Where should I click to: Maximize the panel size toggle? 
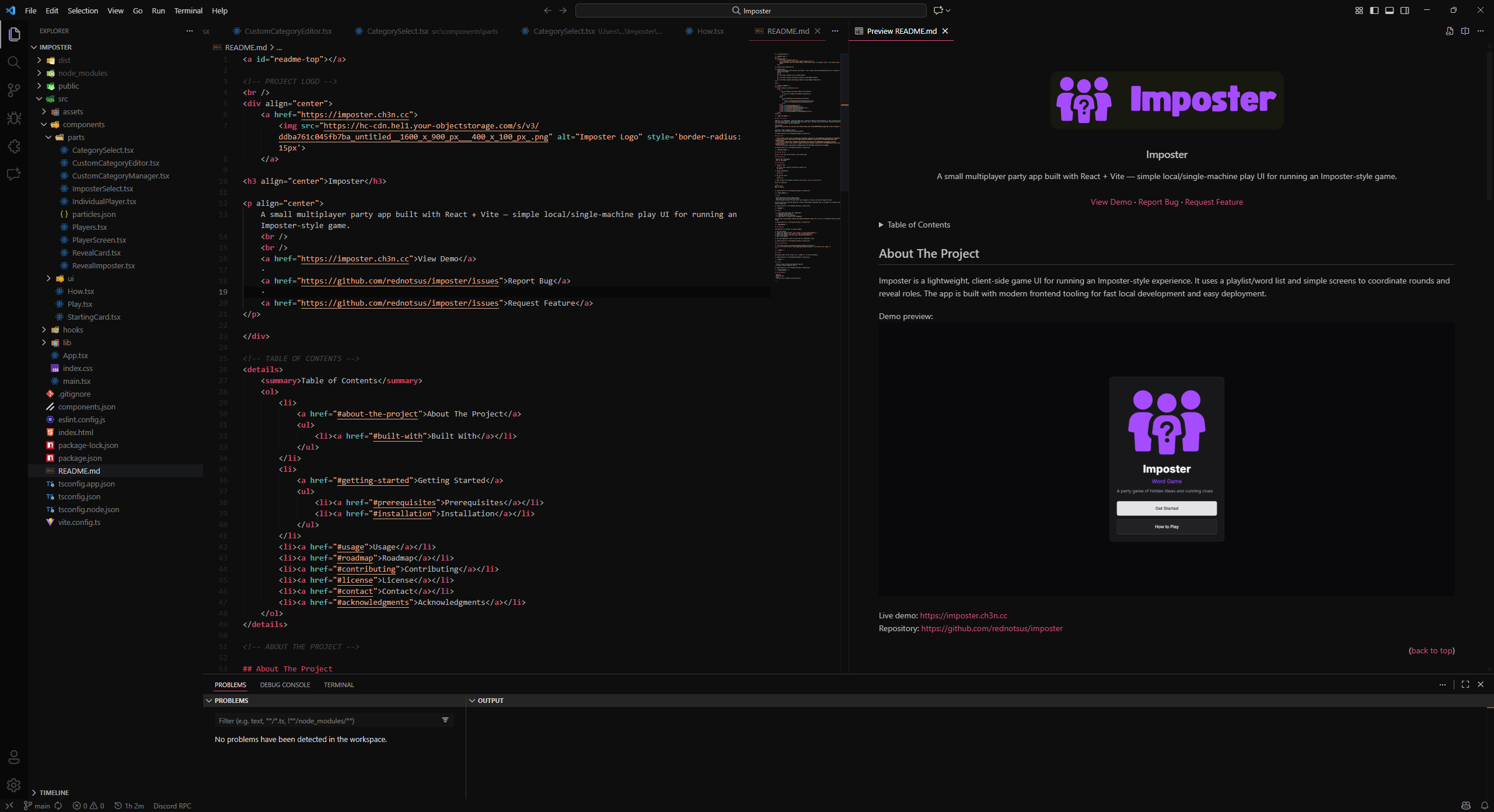coord(1465,684)
